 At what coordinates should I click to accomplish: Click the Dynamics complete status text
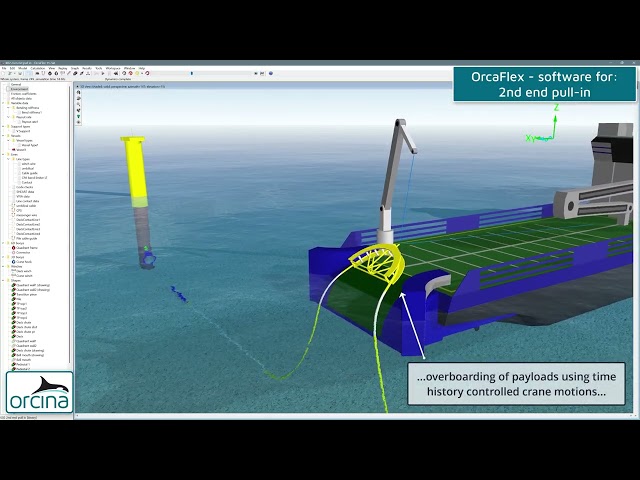click(x=118, y=79)
